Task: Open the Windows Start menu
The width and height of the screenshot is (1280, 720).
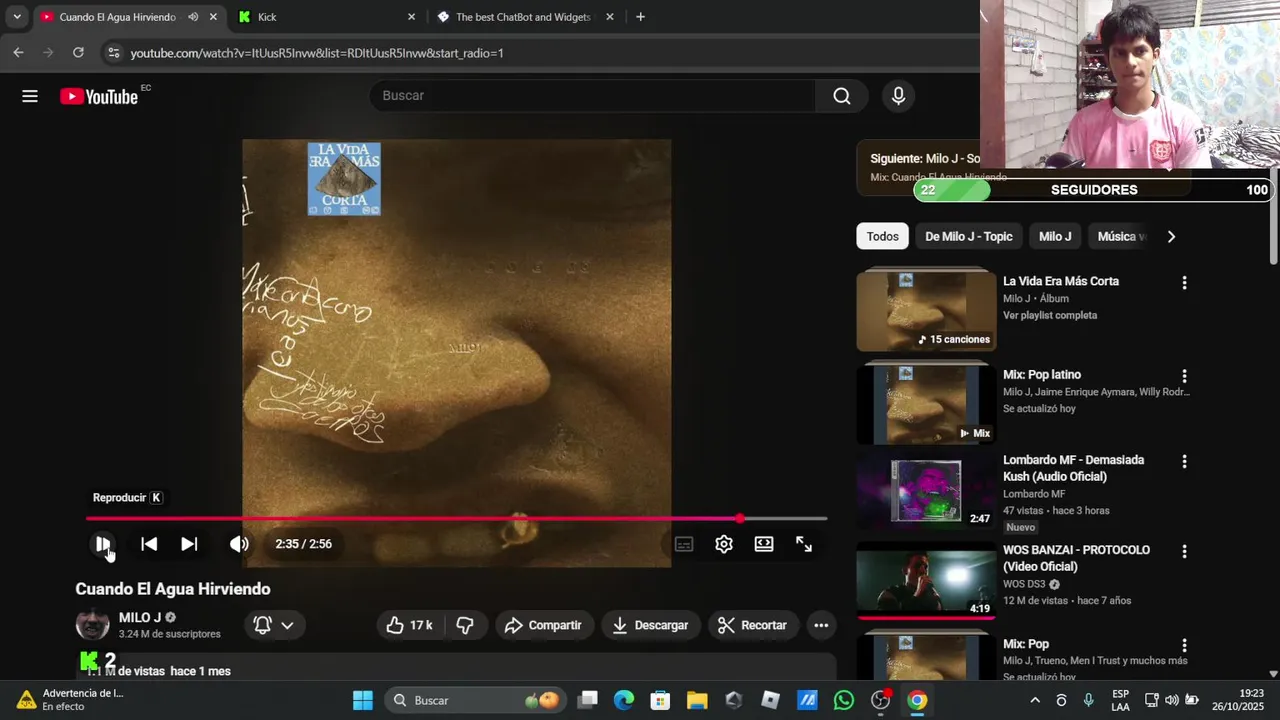Action: pos(363,700)
